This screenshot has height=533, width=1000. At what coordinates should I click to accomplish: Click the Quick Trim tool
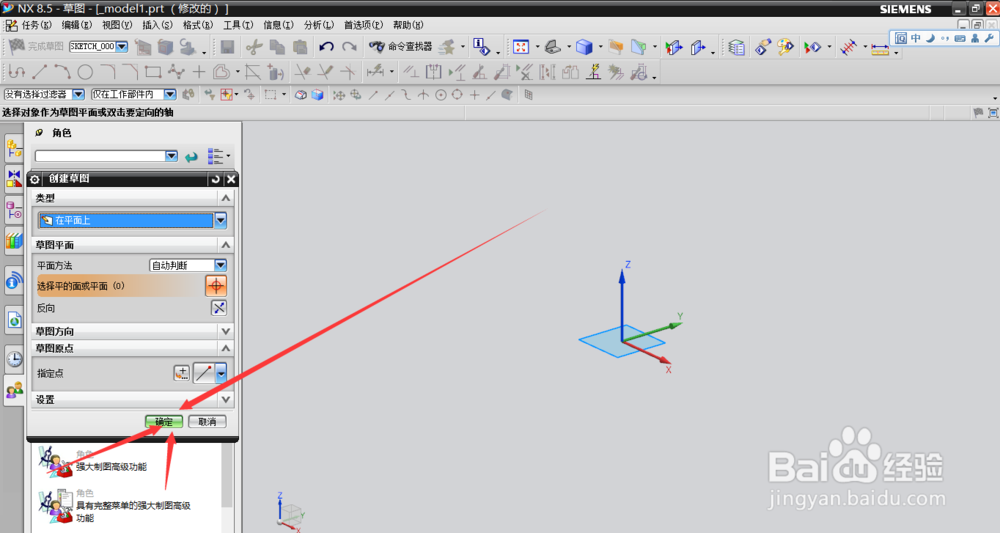(302, 72)
